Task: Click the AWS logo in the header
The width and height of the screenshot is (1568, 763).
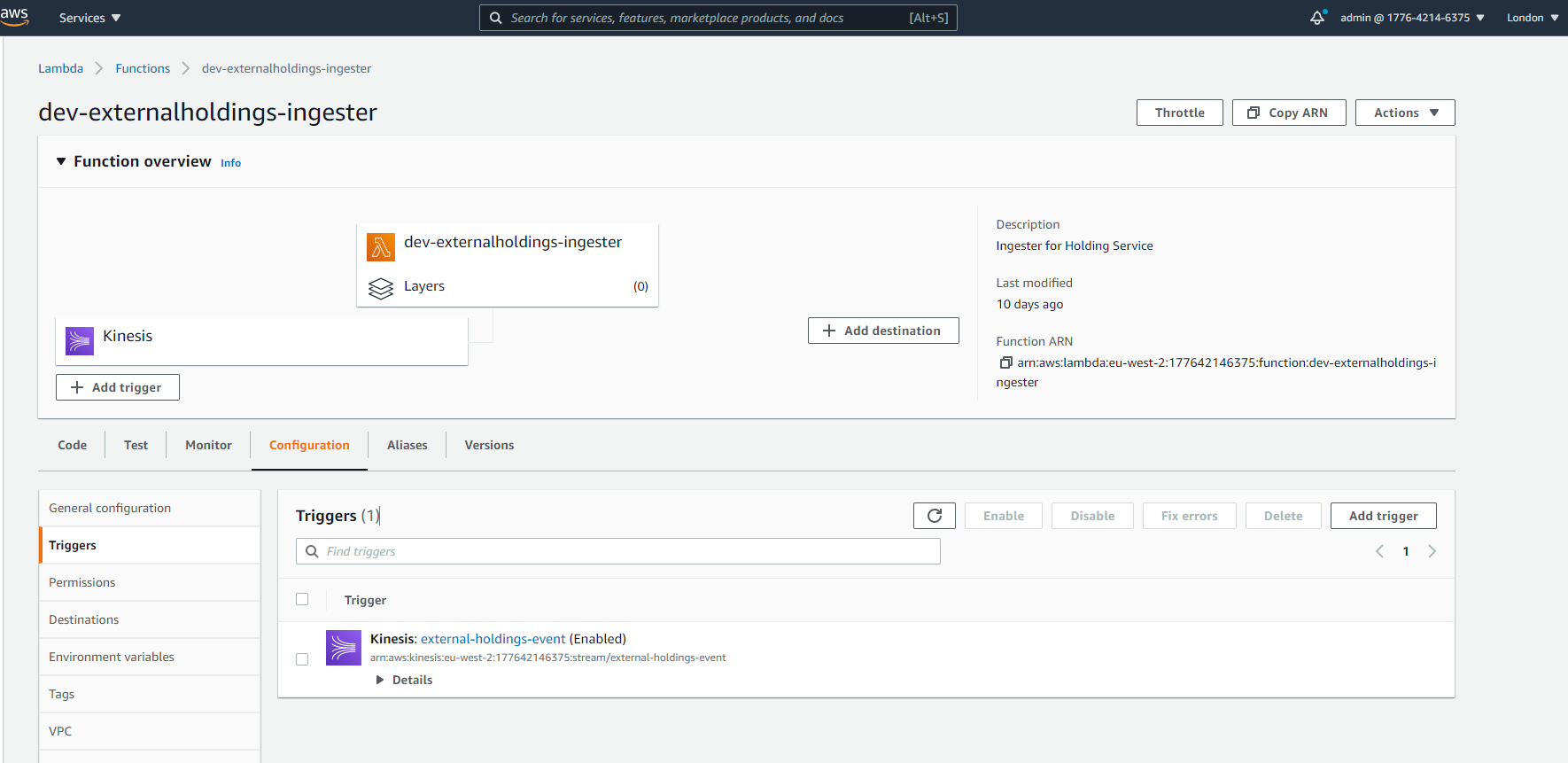Action: coord(14,16)
